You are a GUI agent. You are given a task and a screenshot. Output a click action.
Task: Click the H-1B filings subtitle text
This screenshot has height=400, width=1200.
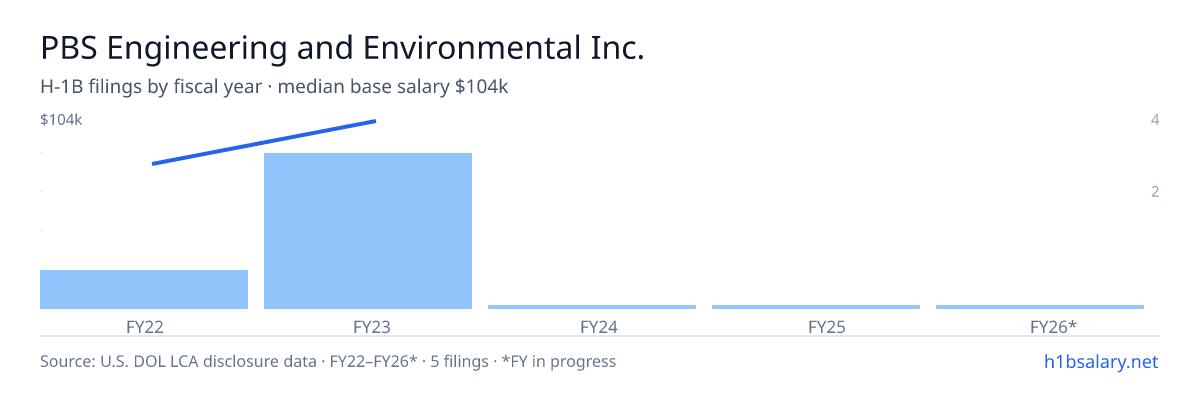pos(275,87)
